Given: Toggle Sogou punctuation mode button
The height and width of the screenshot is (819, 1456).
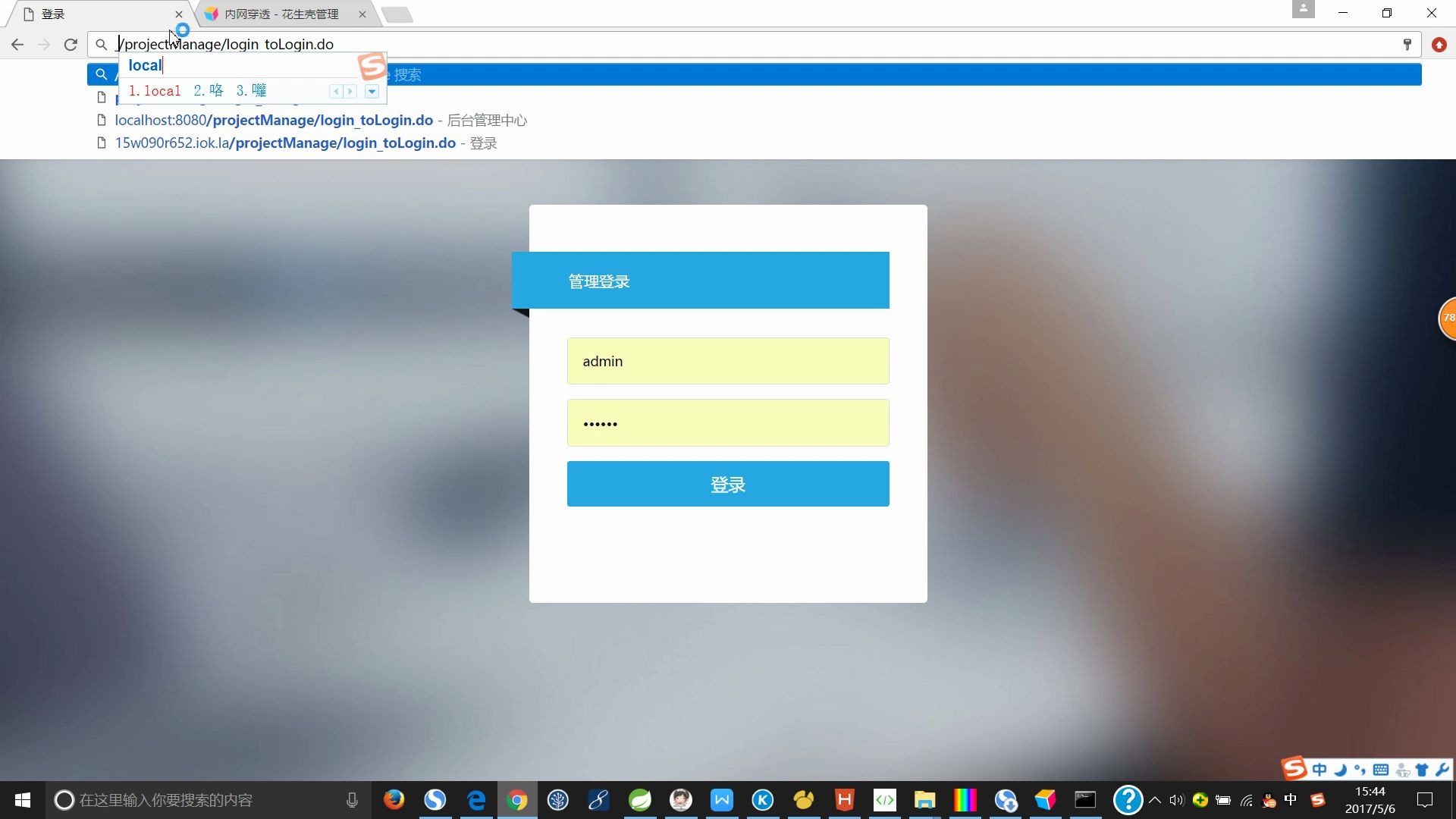Looking at the screenshot, I should [1360, 770].
